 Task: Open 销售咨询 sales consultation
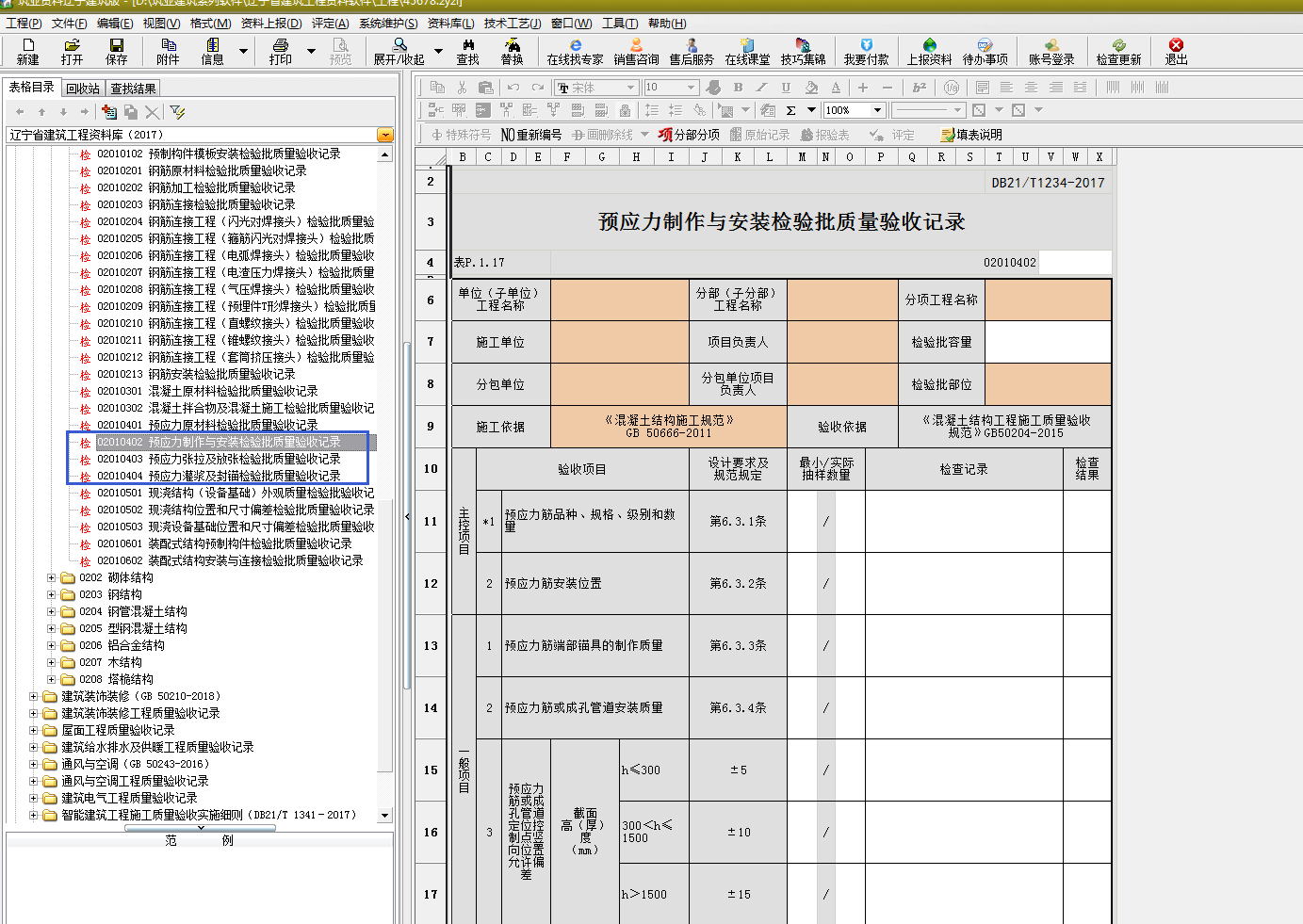point(636,51)
